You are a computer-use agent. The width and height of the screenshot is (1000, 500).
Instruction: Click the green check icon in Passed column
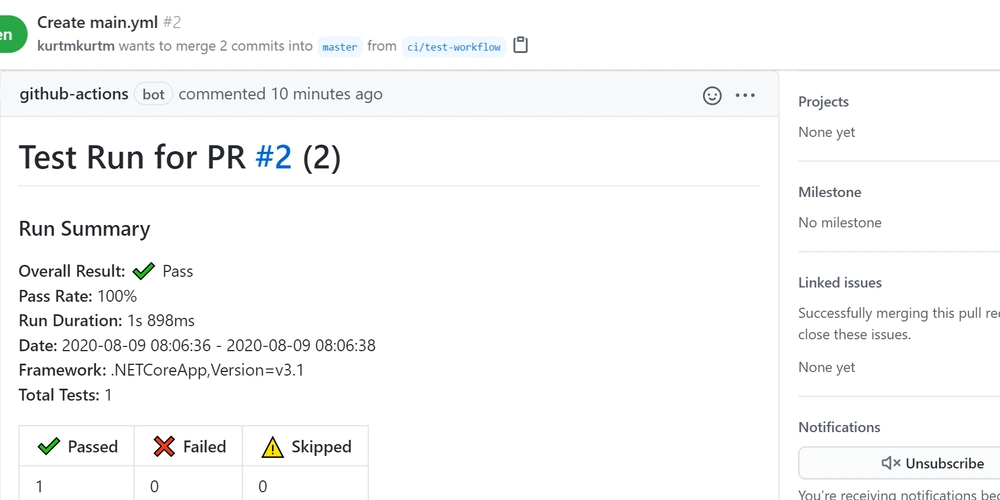click(x=48, y=446)
